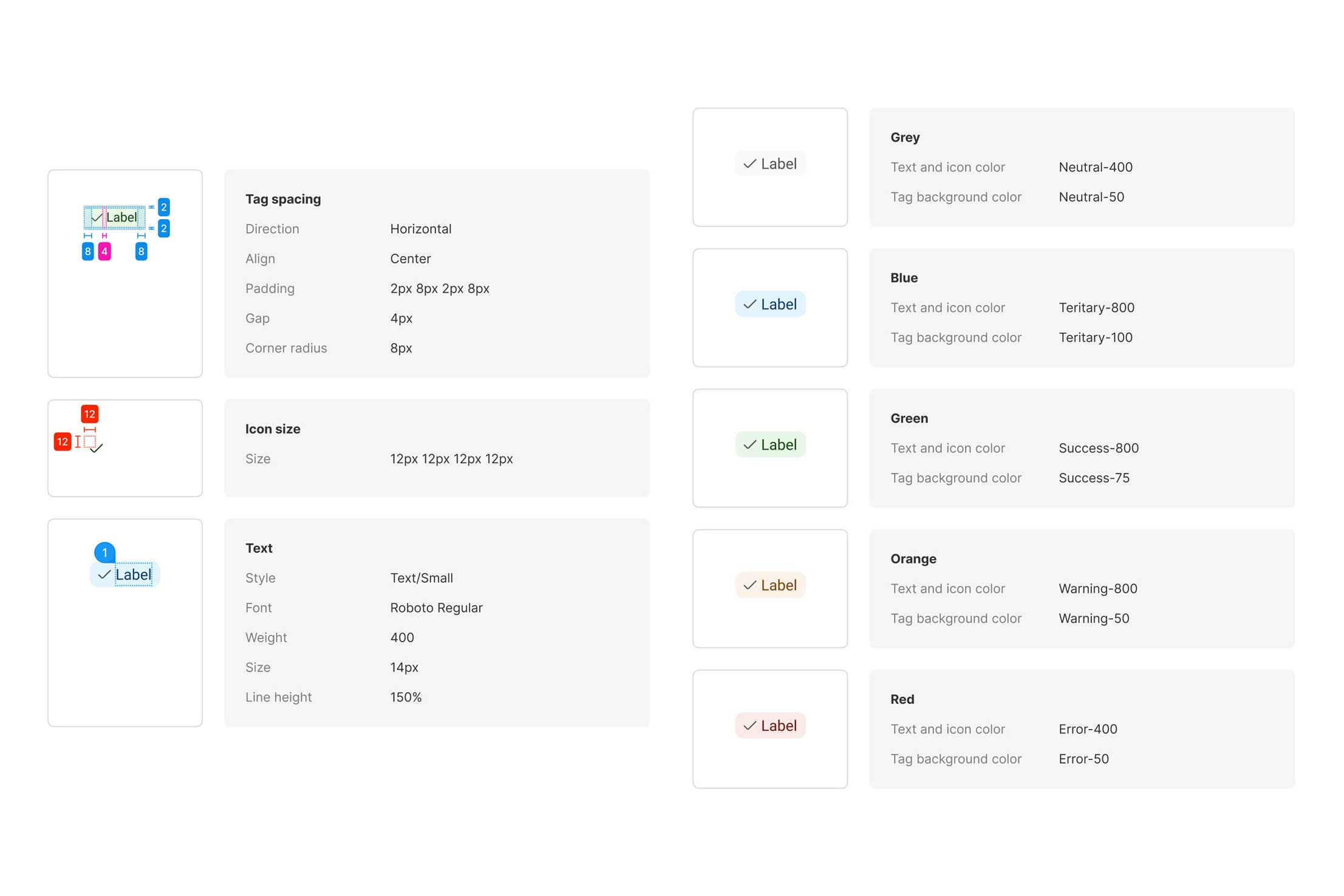Screen dimensions: 1344x896
Task: Click the checkmark beside the dotted-outlined Label text
Action: [x=104, y=575]
